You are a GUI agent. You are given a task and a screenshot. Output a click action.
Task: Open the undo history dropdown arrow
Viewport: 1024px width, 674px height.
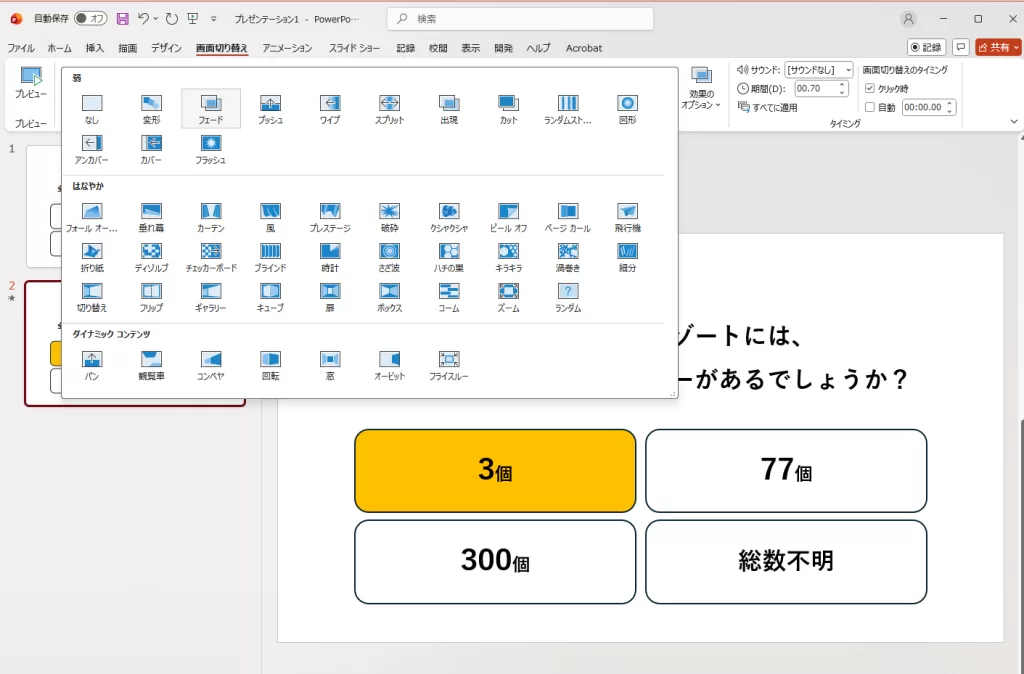[x=156, y=17]
